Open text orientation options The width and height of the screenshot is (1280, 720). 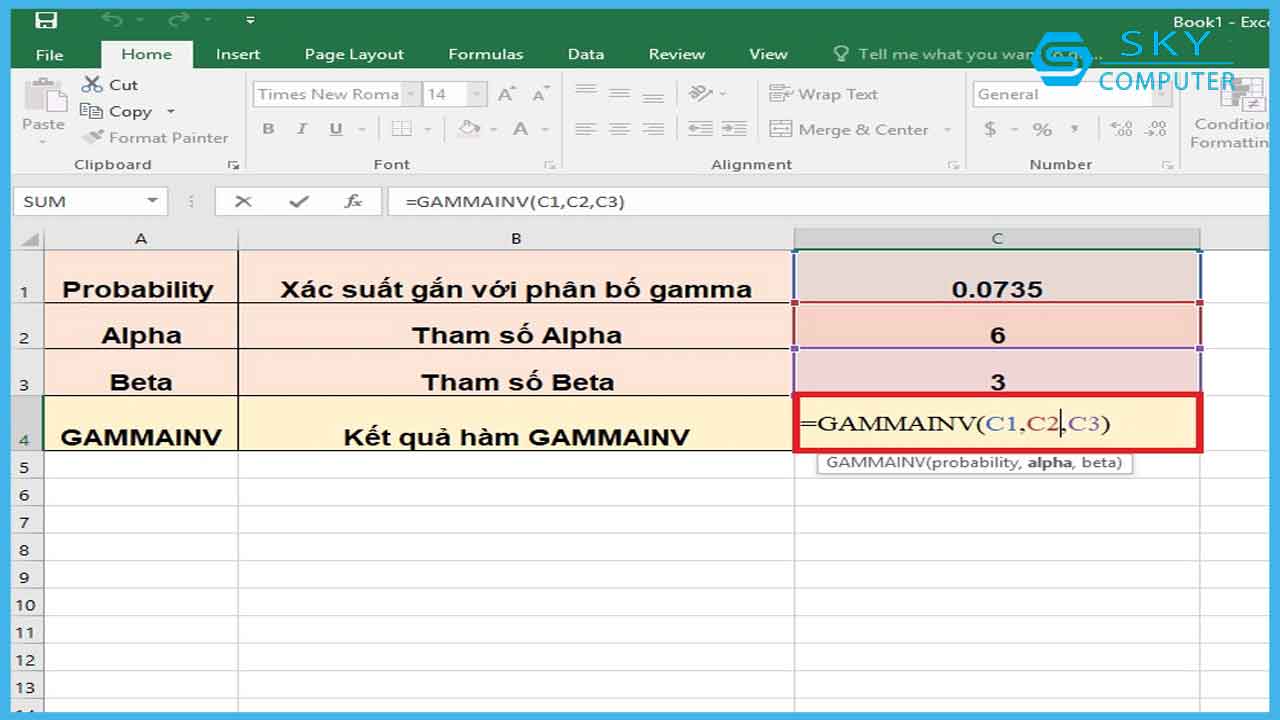[707, 93]
